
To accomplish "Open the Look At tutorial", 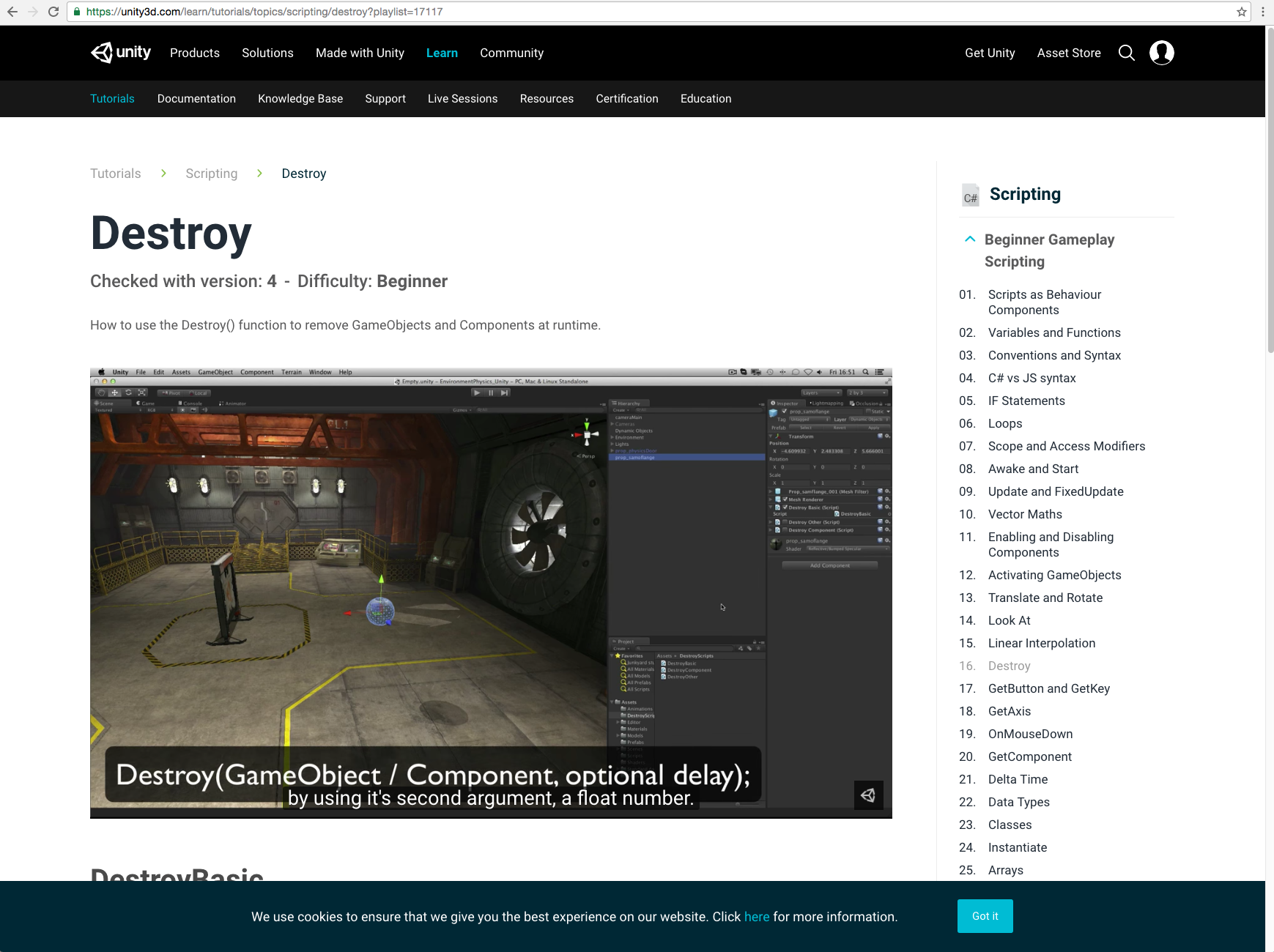I will point(1009,620).
